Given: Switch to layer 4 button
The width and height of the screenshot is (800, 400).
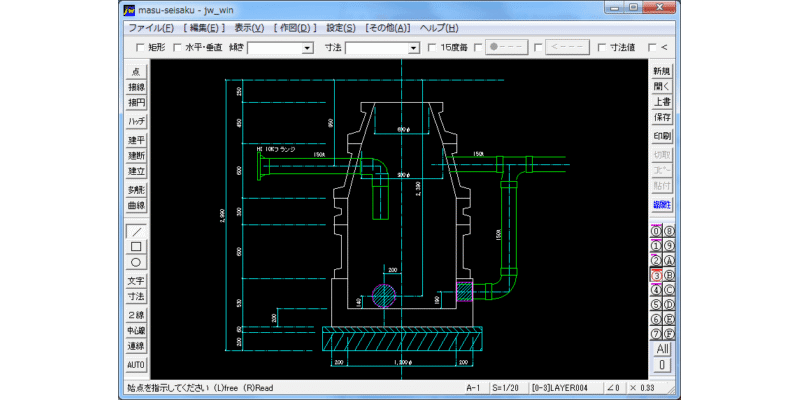Looking at the screenshot, I should point(656,290).
